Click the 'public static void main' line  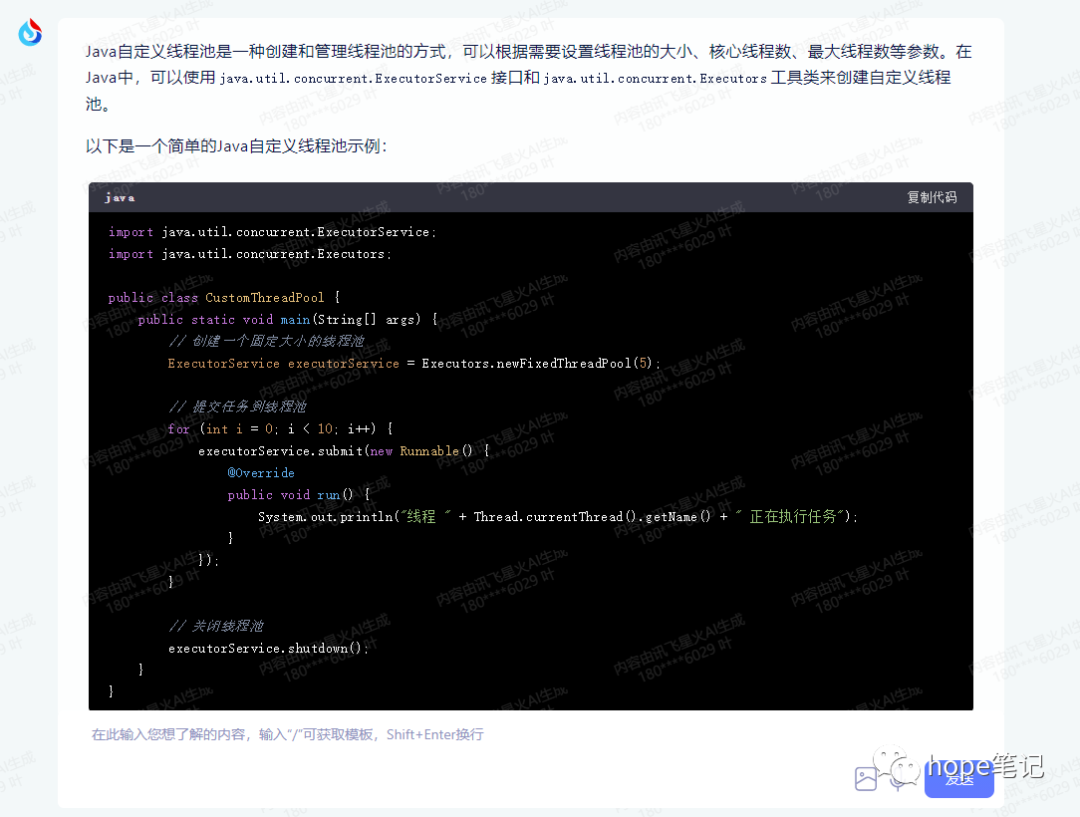pos(288,320)
